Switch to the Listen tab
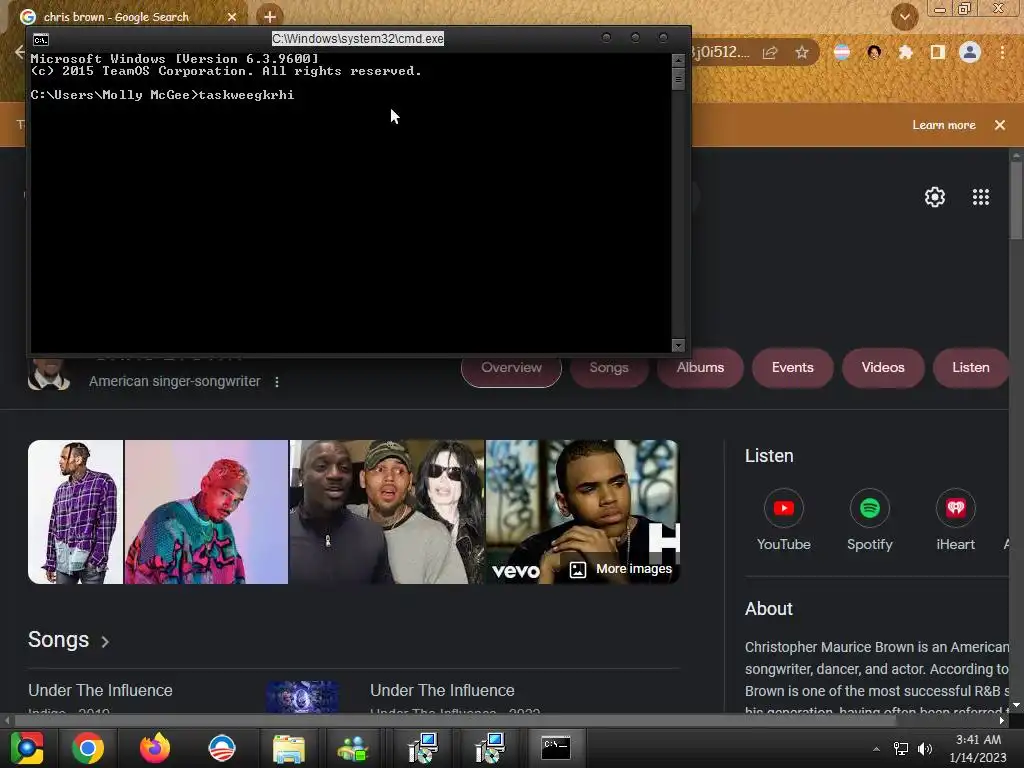The height and width of the screenshot is (768, 1024). coord(970,368)
